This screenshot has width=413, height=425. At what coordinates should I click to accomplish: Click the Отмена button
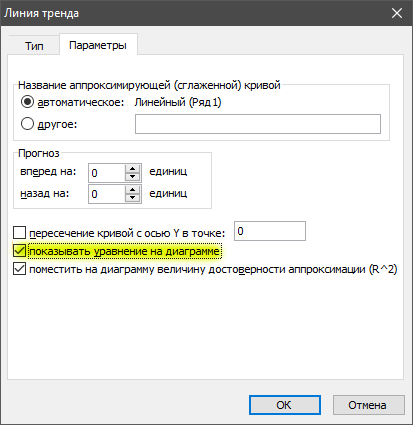368,405
